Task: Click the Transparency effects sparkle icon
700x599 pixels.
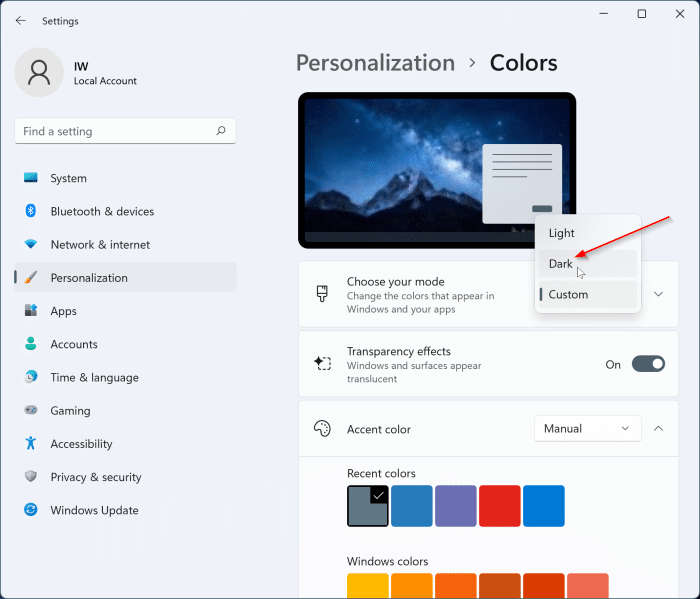Action: click(322, 363)
